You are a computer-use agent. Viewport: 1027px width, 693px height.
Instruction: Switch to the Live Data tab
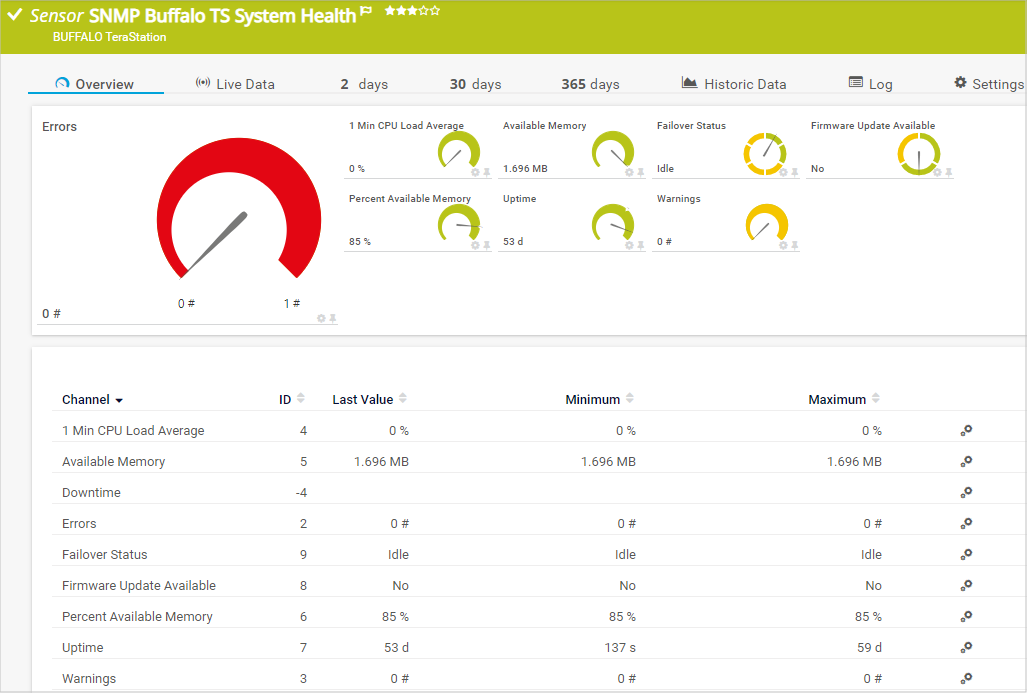coord(235,84)
